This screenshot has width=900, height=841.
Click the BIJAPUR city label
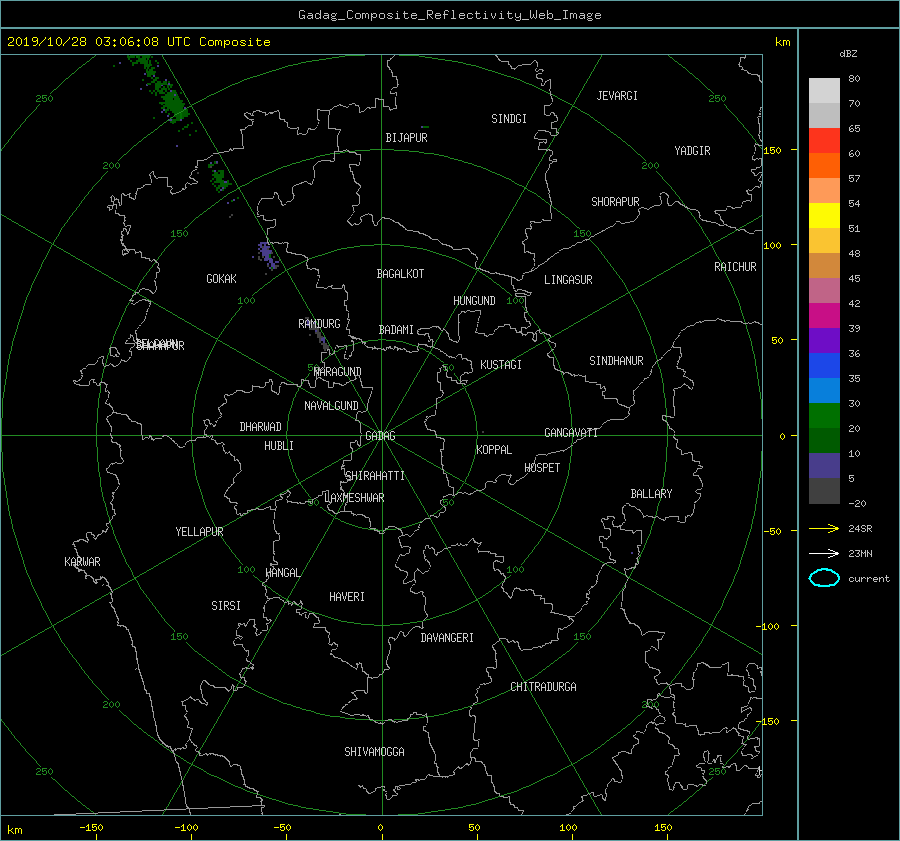(406, 138)
